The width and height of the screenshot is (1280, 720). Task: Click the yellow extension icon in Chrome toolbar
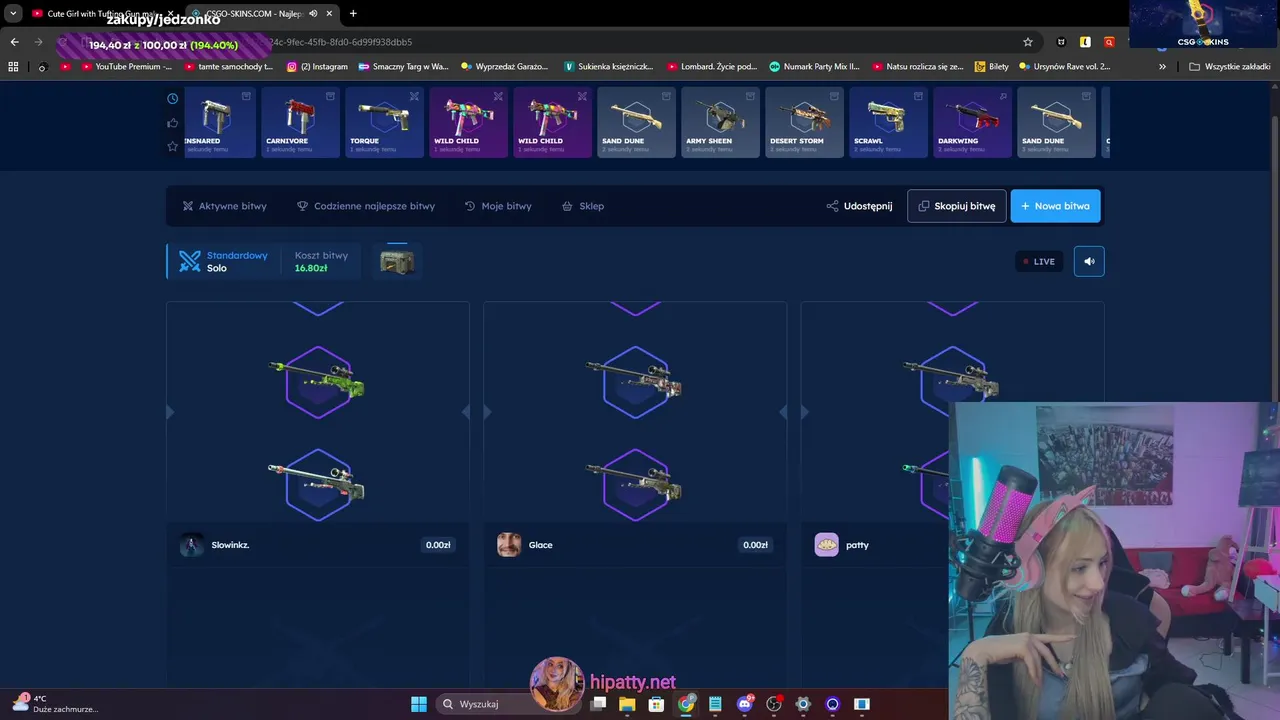tap(1085, 42)
